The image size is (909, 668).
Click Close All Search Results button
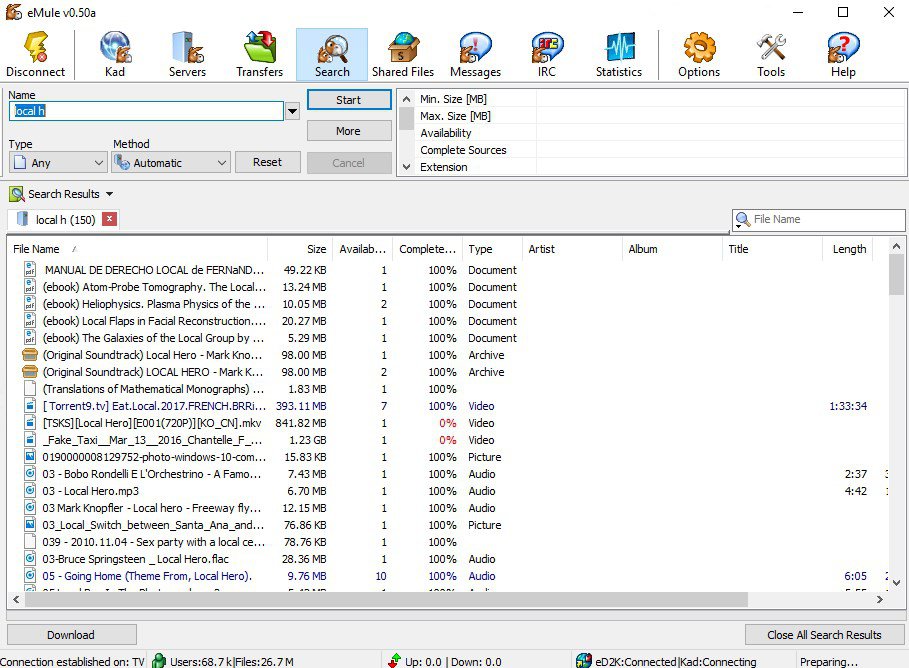click(824, 635)
